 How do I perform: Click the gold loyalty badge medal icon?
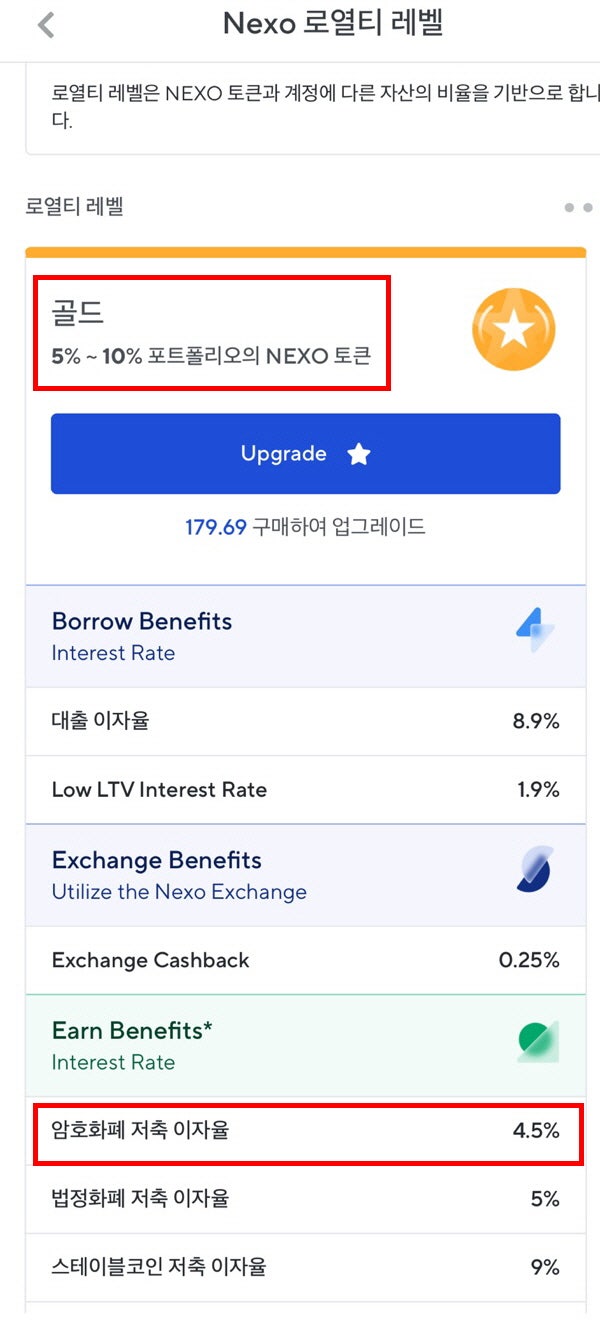(513, 330)
